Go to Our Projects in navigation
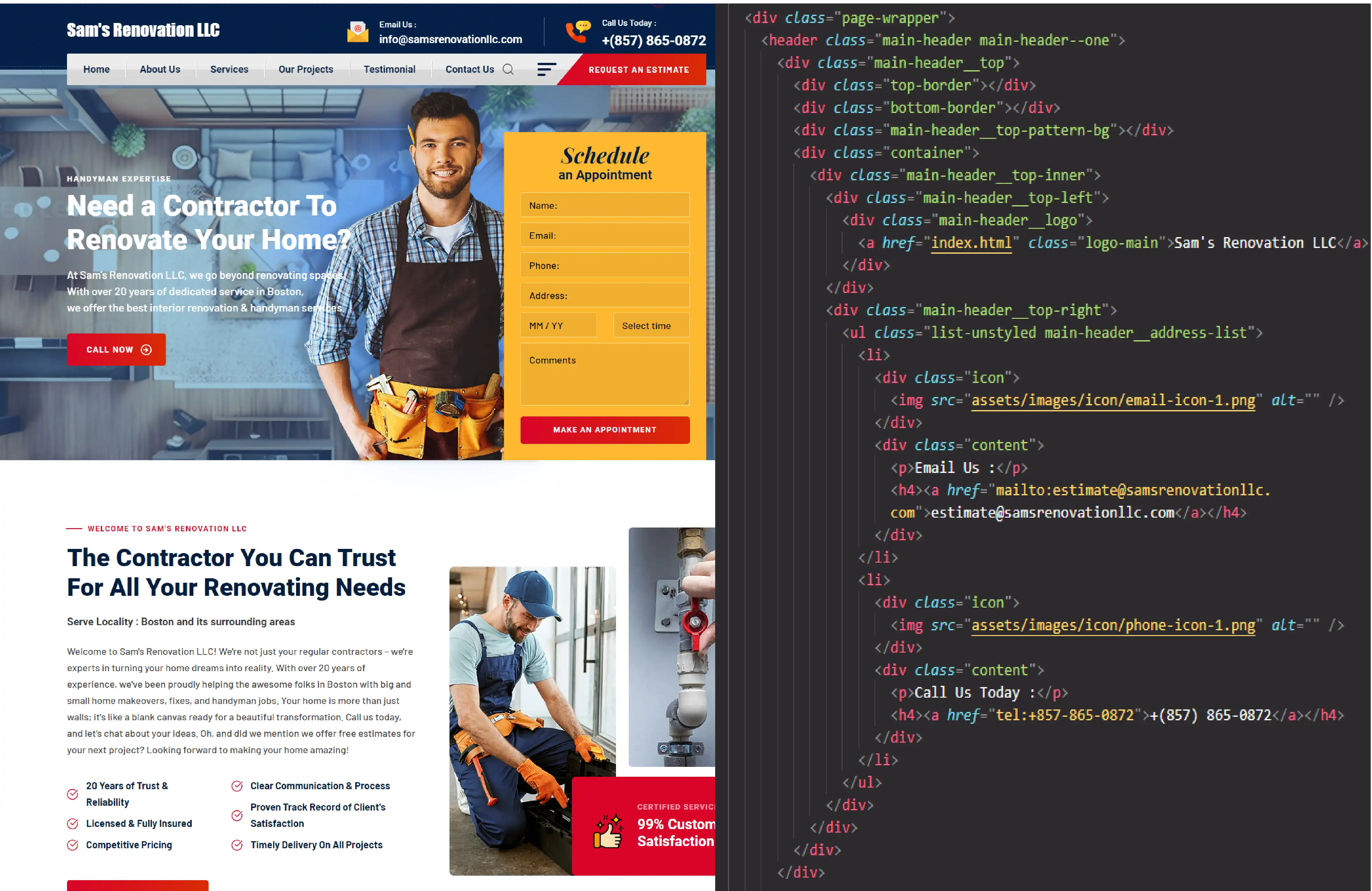The height and width of the screenshot is (891, 1372). click(306, 69)
